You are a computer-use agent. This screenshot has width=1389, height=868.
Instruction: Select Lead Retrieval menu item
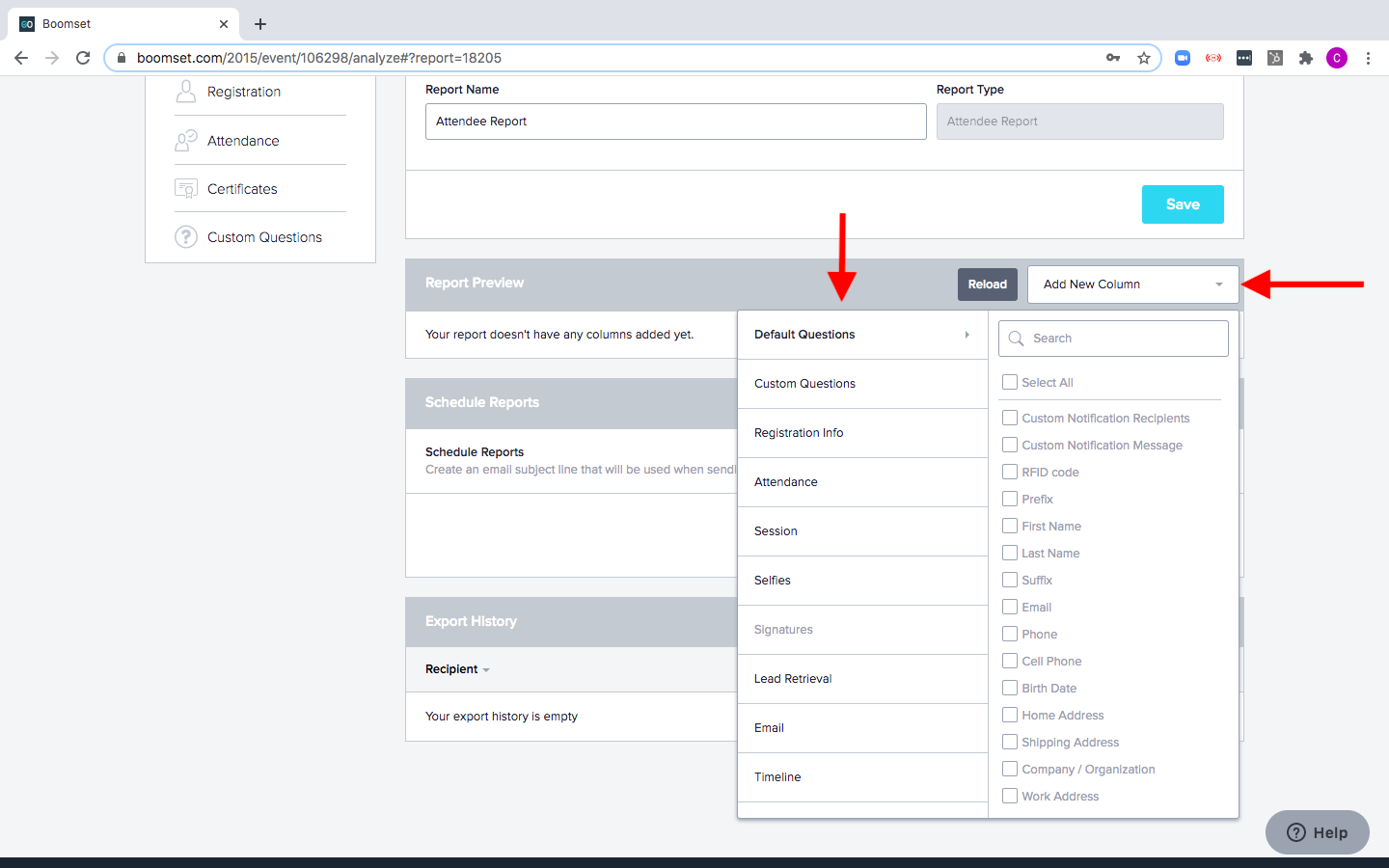pos(862,679)
